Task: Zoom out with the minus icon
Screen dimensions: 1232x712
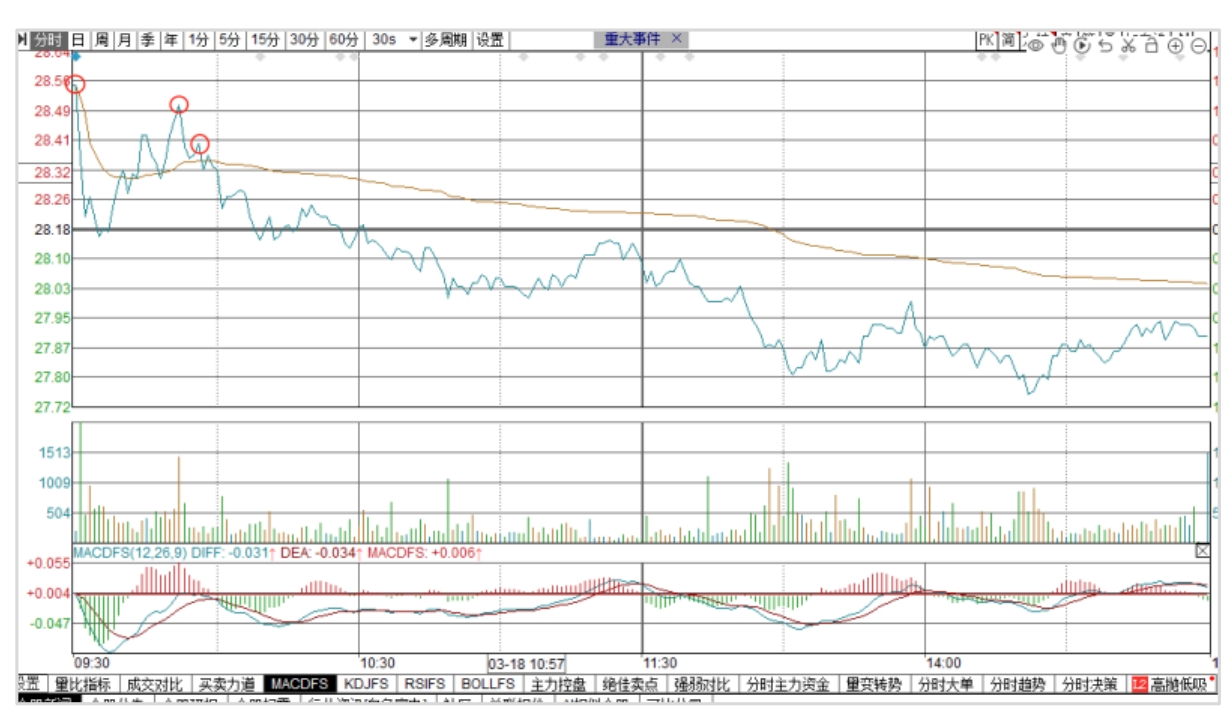Action: click(x=1198, y=46)
